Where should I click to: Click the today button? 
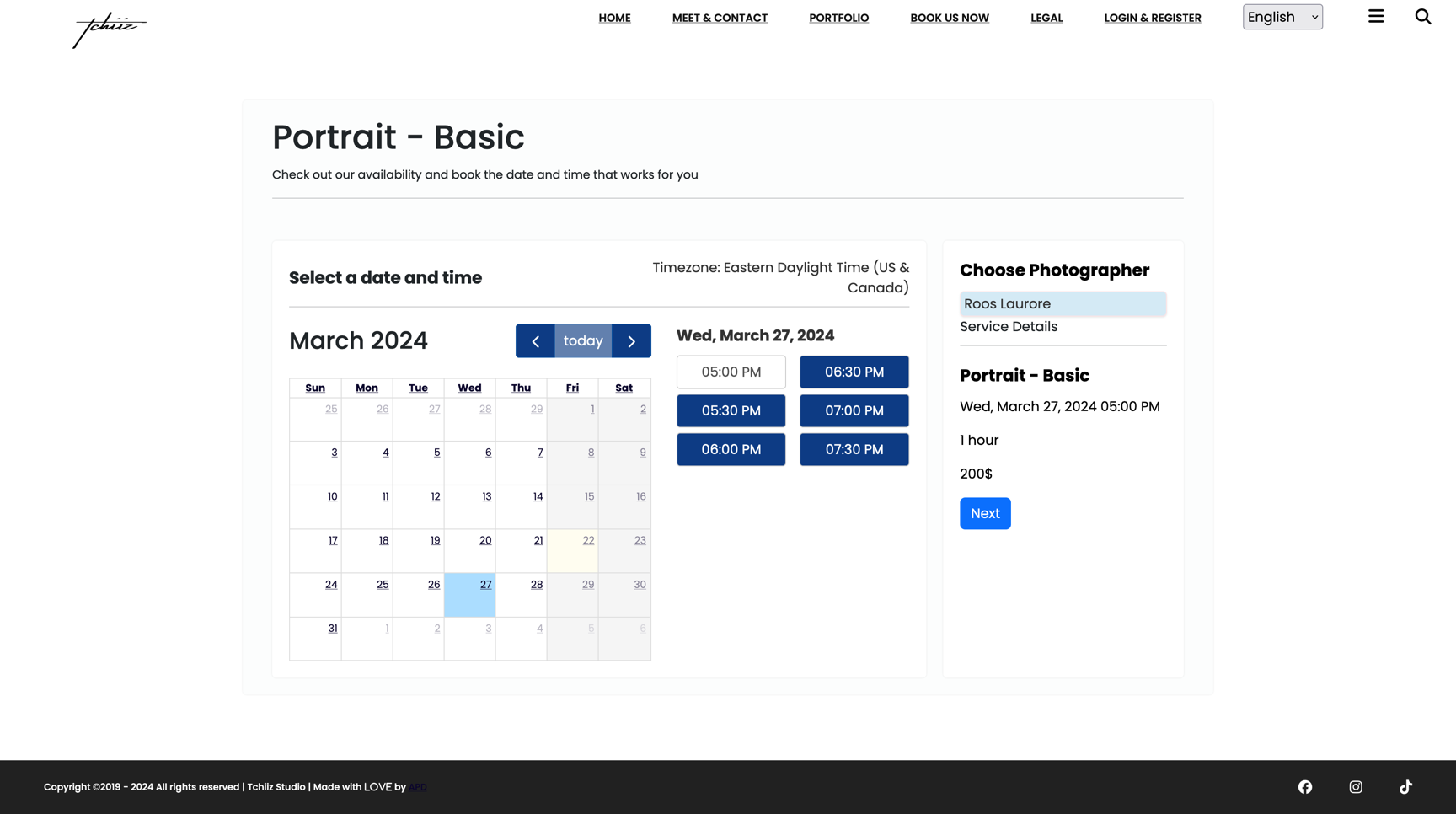(x=583, y=341)
